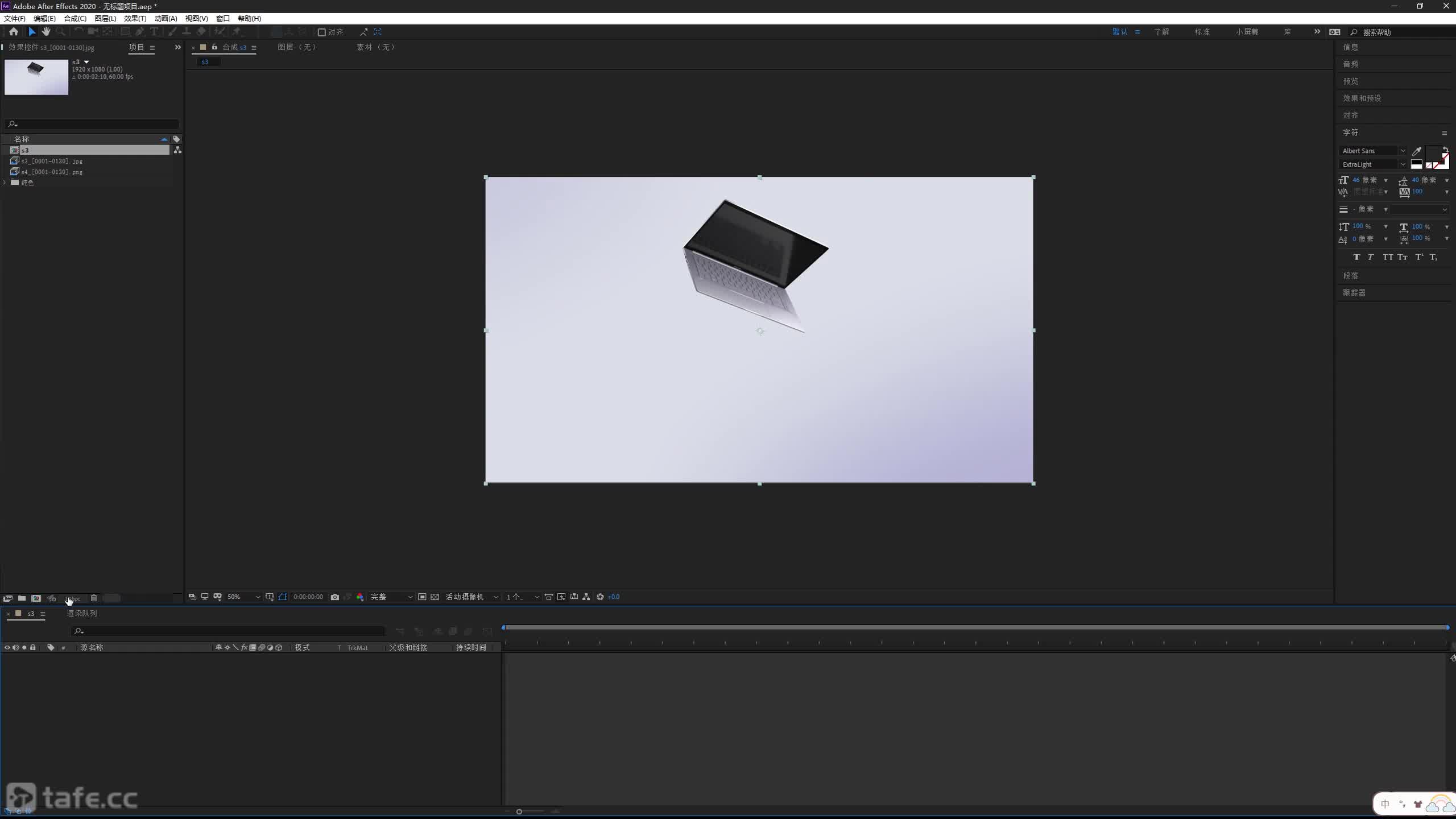The image size is (1456, 819).
Task: Open the ExtraLight font style dropdown
Action: tap(1373, 164)
